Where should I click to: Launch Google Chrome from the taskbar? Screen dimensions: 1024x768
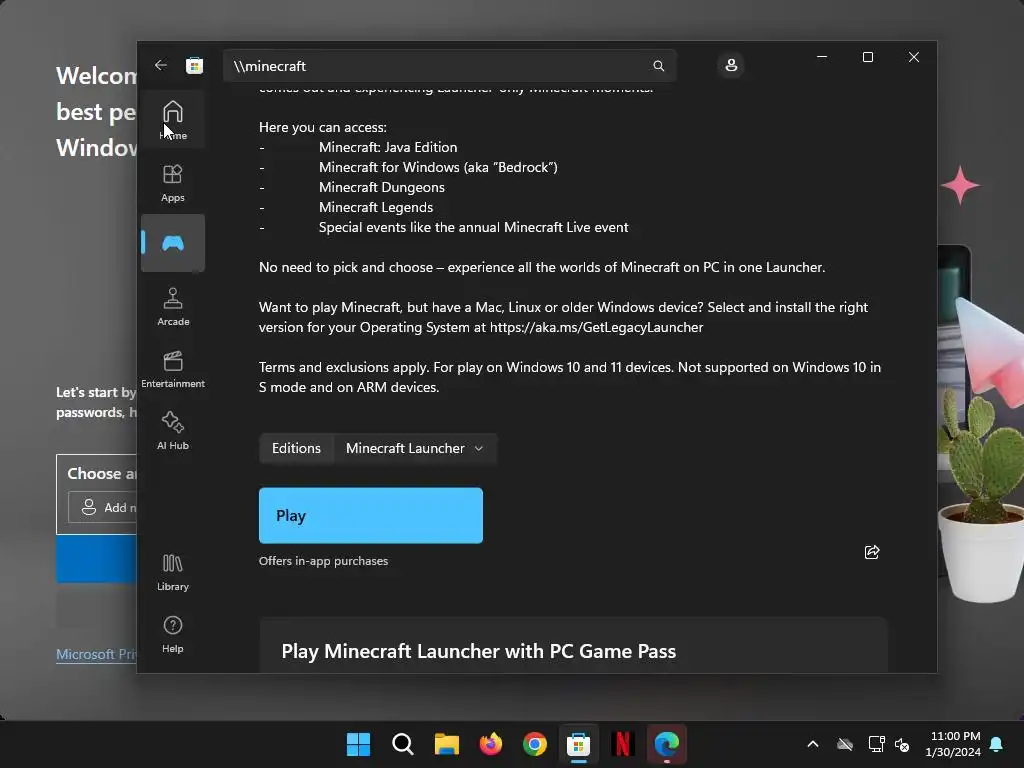tap(534, 744)
